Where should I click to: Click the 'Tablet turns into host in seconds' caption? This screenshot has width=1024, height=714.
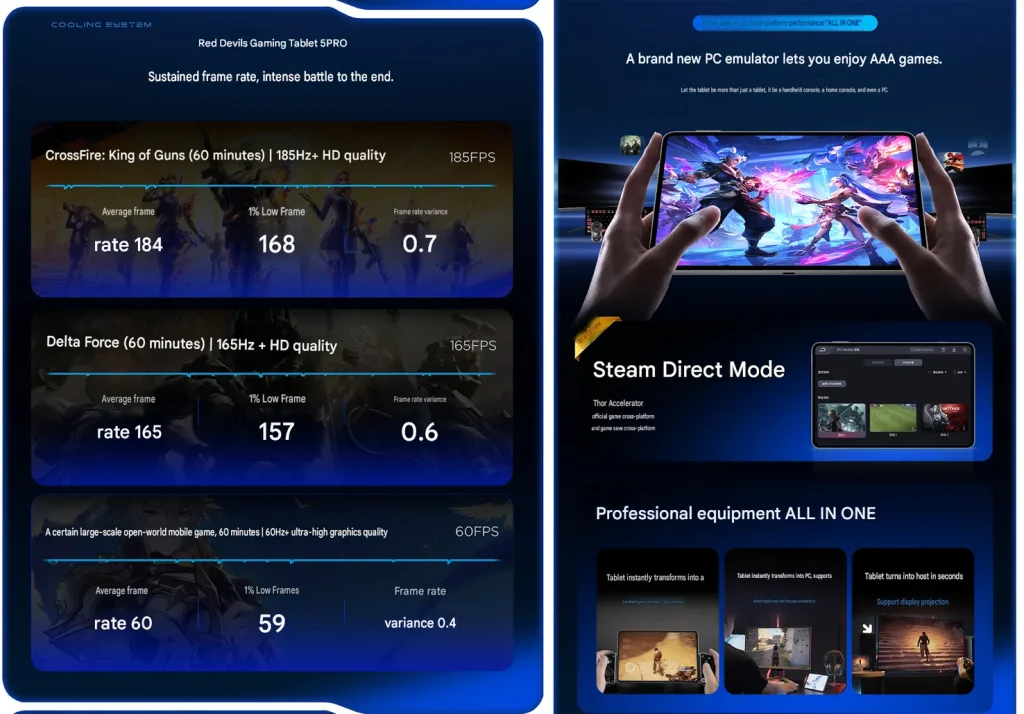point(914,576)
